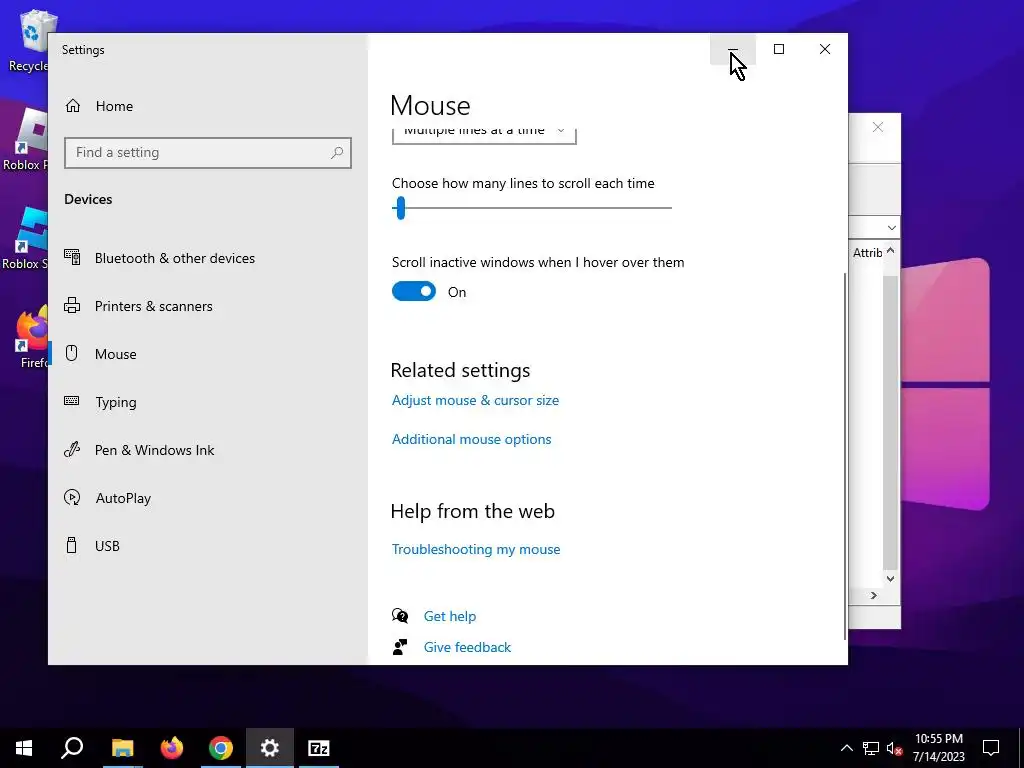The image size is (1024, 768).
Task: Click the Bluetooth & other devices icon
Action: (x=72, y=257)
